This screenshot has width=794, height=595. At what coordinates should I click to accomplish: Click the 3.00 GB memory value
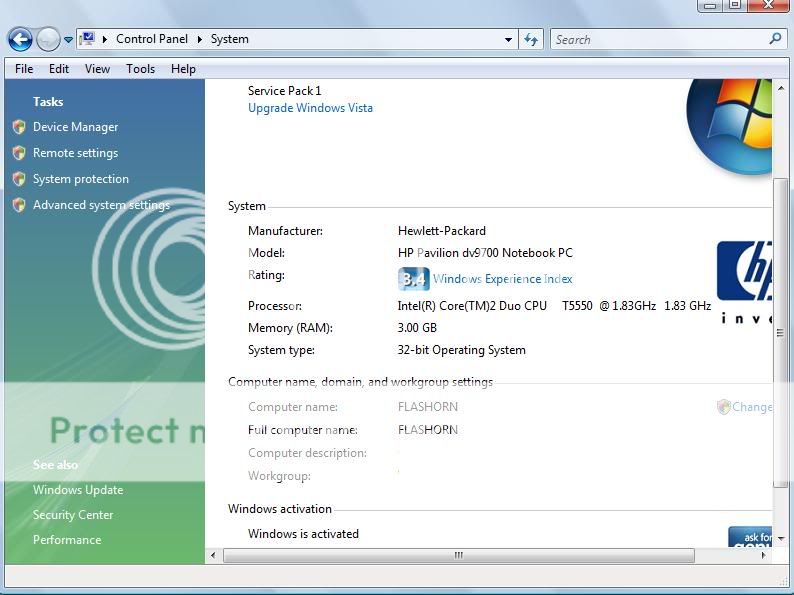(417, 328)
